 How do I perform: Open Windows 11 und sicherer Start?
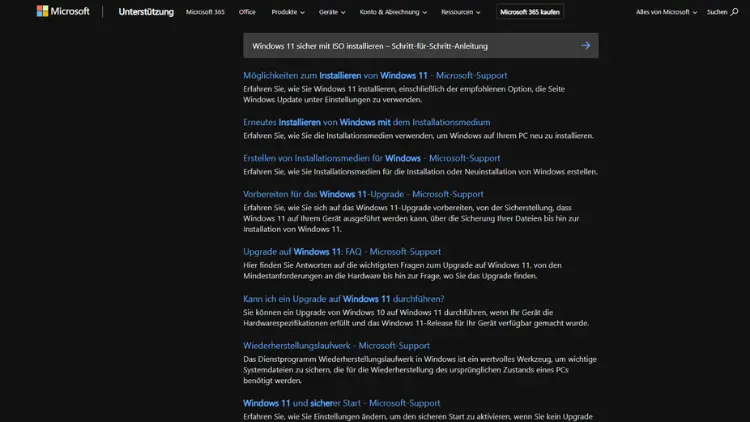coord(341,403)
